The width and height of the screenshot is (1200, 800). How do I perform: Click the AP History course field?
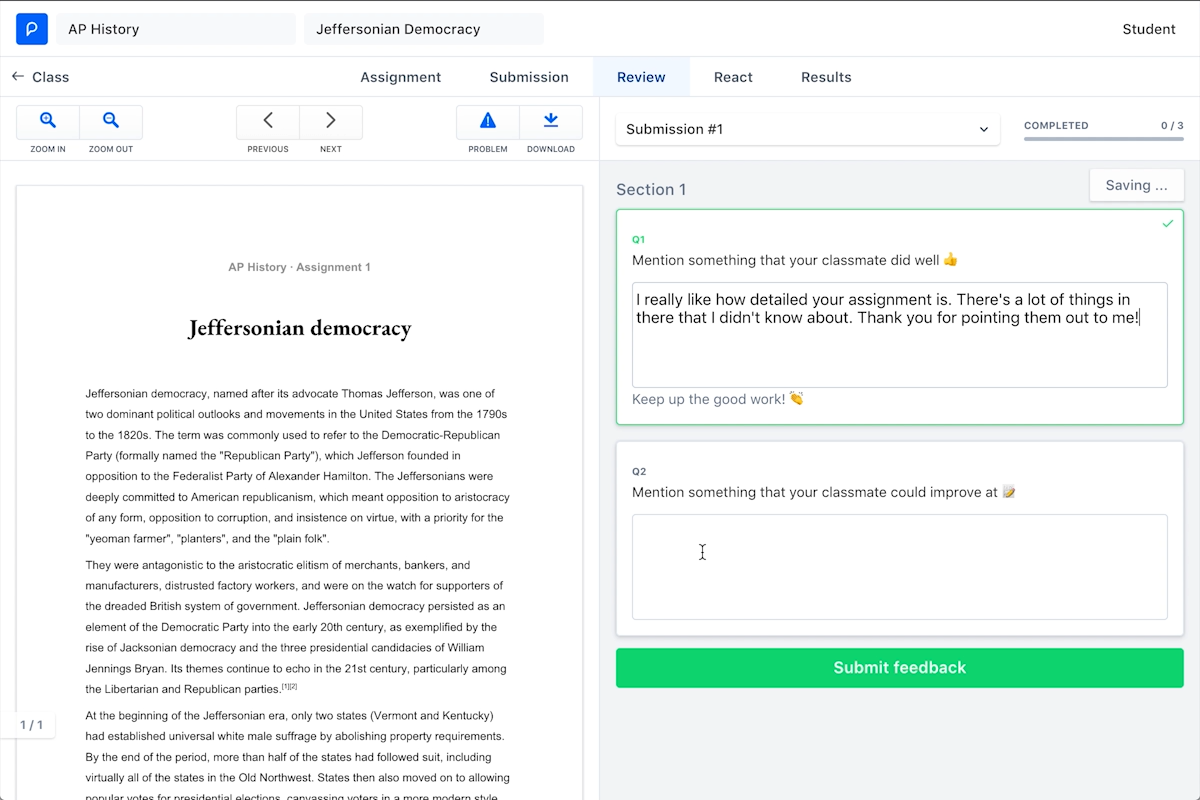[x=176, y=29]
